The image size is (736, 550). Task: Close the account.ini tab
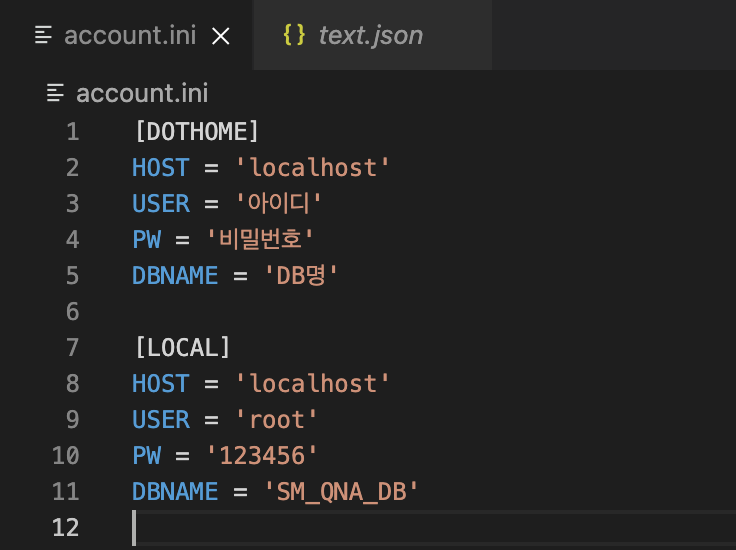[x=221, y=36]
